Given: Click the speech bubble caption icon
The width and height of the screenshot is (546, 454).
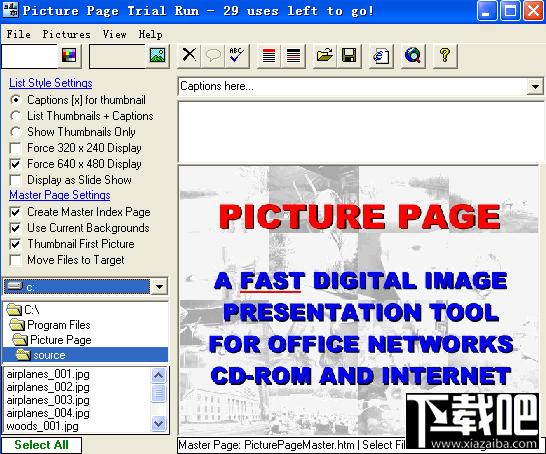Looking at the screenshot, I should [x=213, y=55].
